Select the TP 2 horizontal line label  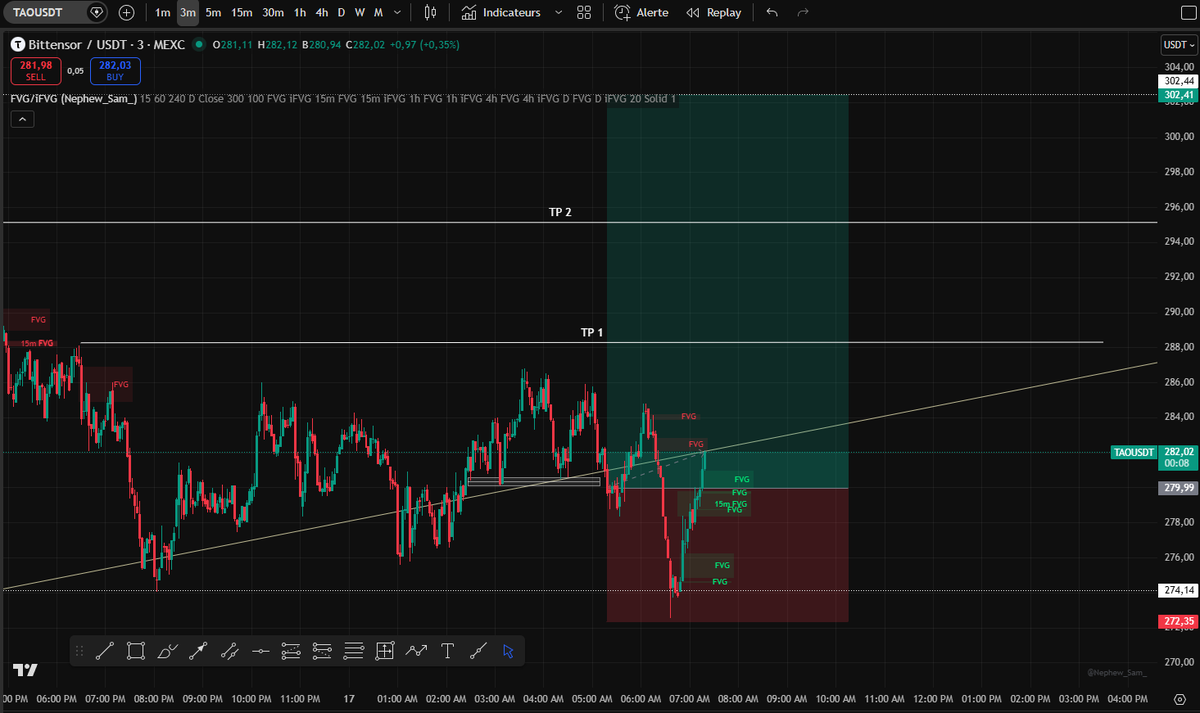coord(560,212)
